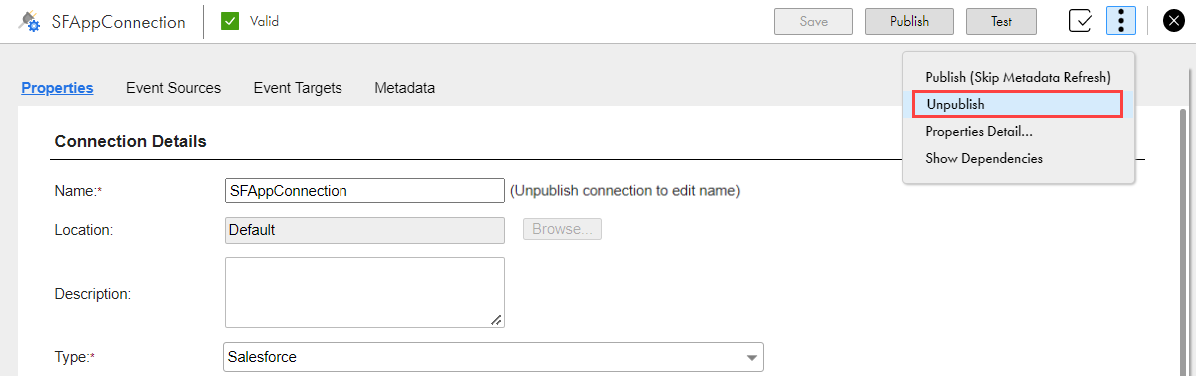Click the Publish button
The width and height of the screenshot is (1196, 376).
tap(909, 21)
